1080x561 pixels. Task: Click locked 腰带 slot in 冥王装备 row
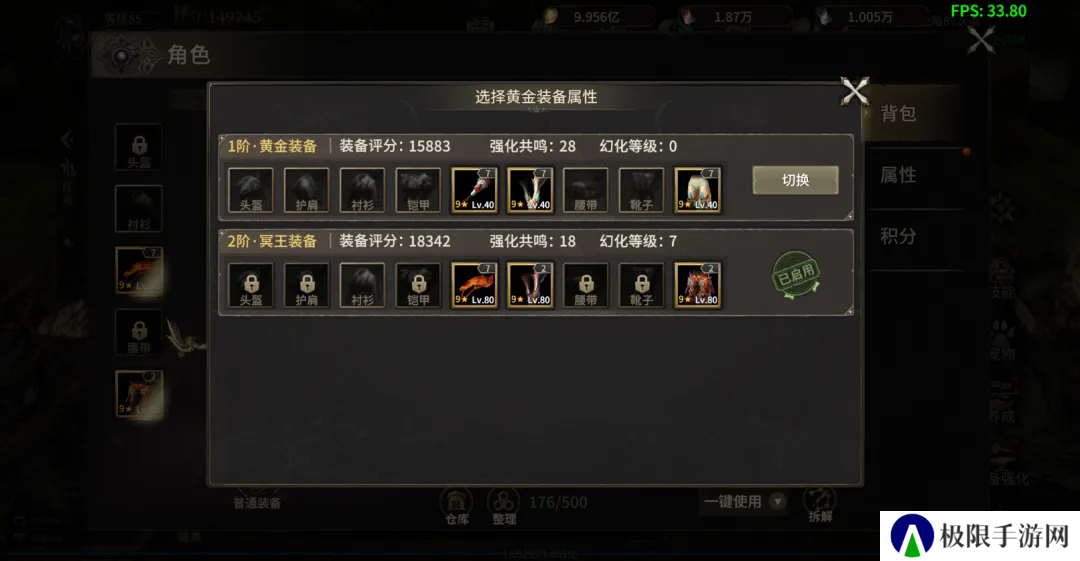tap(585, 285)
